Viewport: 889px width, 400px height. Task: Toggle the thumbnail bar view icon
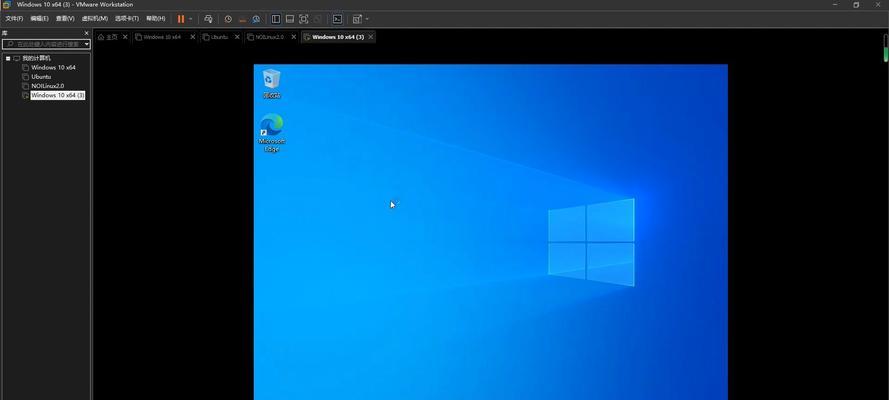290,19
